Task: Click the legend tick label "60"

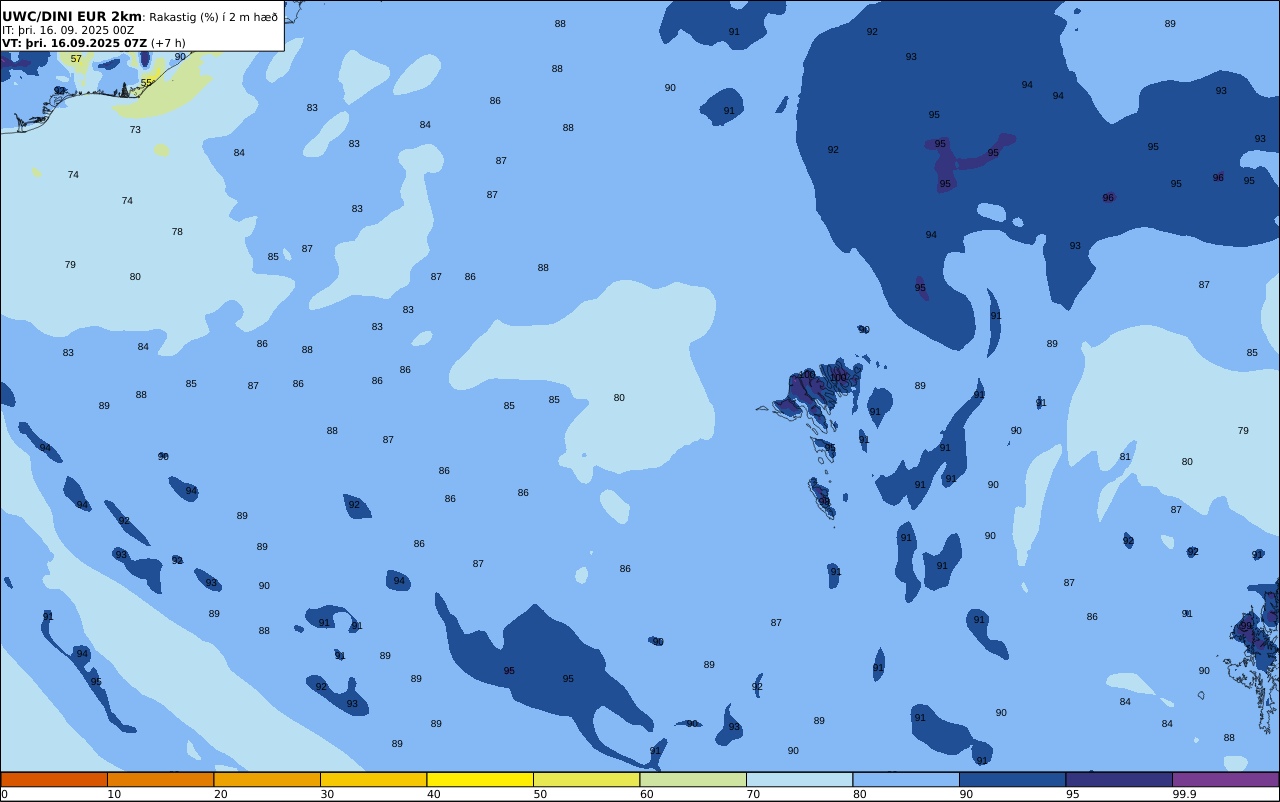Action: [x=646, y=794]
